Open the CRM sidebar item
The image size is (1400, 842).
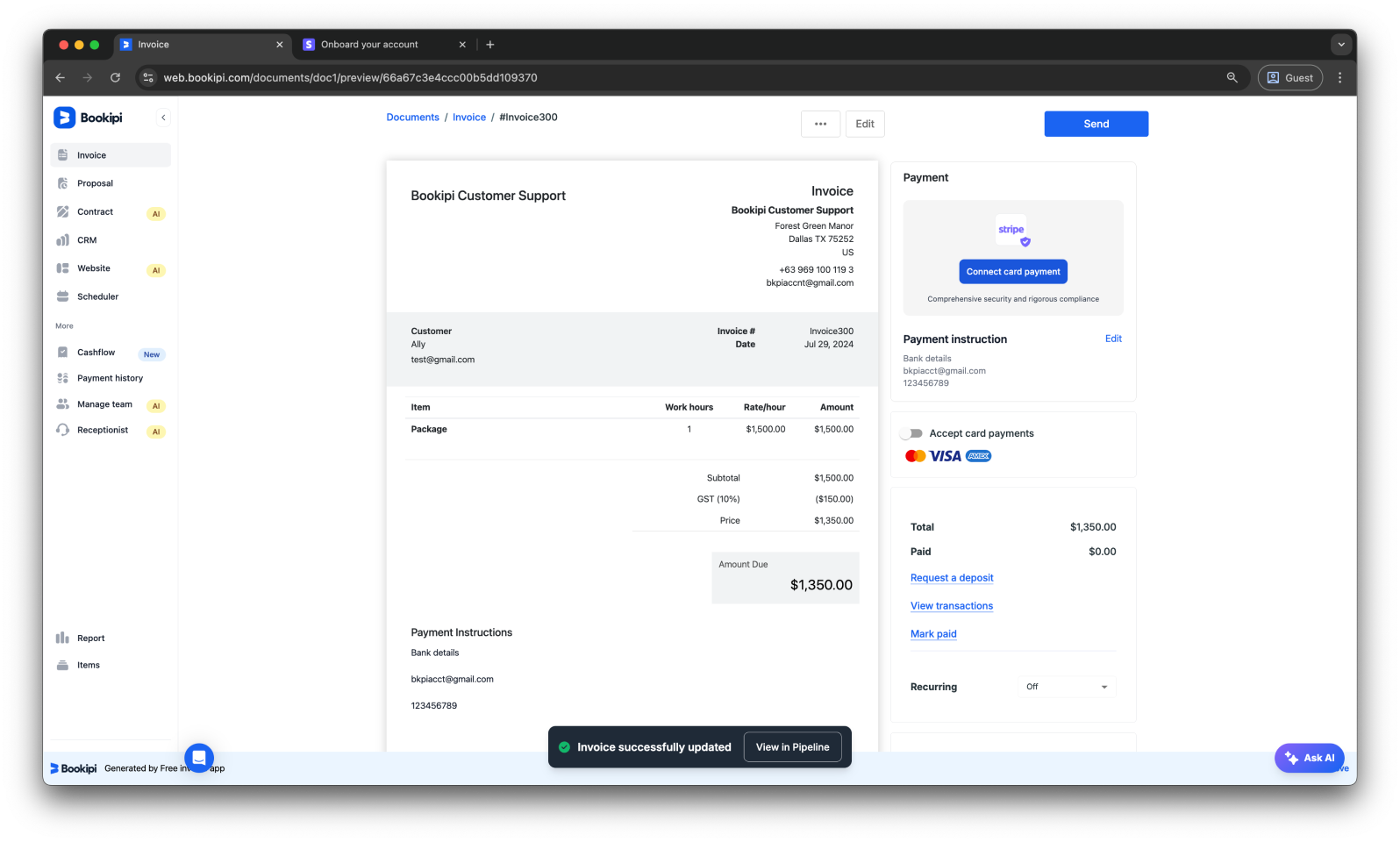coord(111,240)
